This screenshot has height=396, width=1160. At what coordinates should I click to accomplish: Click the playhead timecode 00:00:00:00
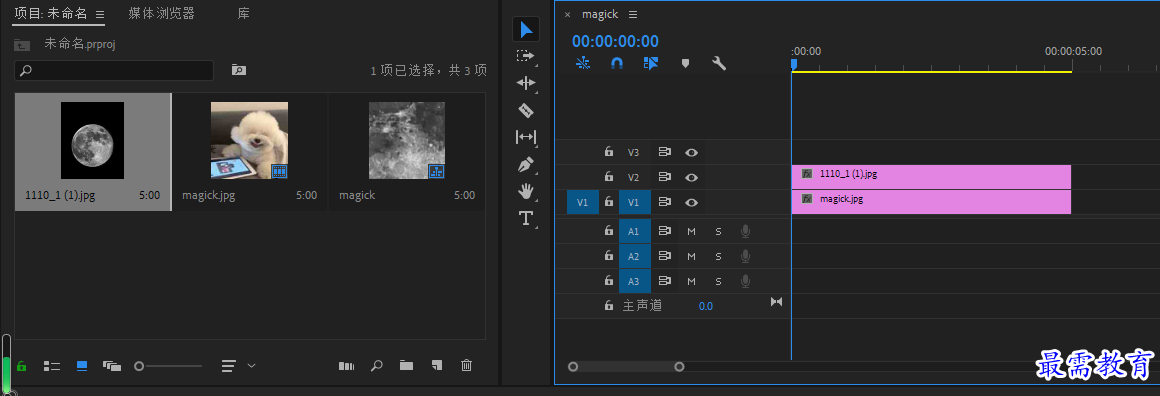pyautogui.click(x=615, y=41)
